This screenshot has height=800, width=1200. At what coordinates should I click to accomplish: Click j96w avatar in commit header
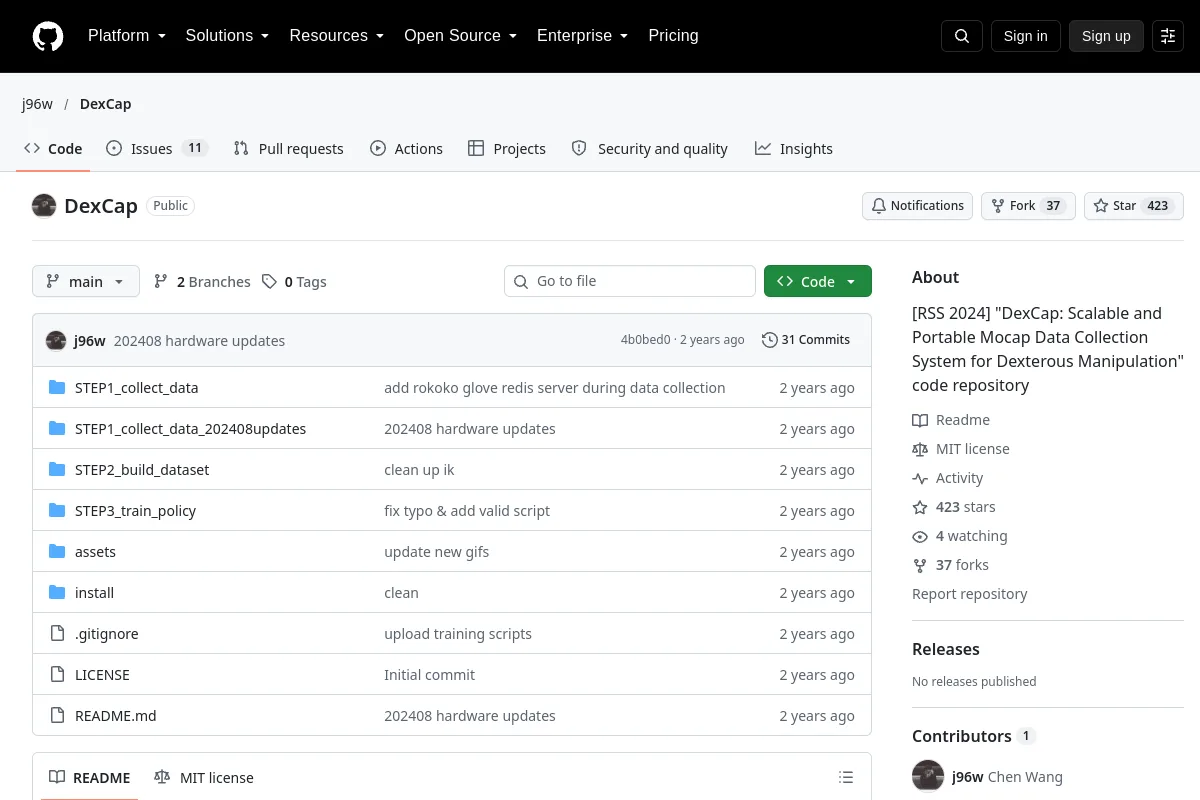point(56,341)
